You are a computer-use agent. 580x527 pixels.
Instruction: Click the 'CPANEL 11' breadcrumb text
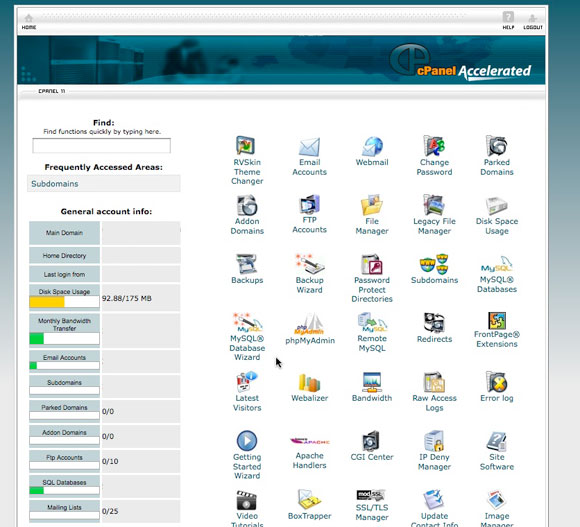click(52, 91)
